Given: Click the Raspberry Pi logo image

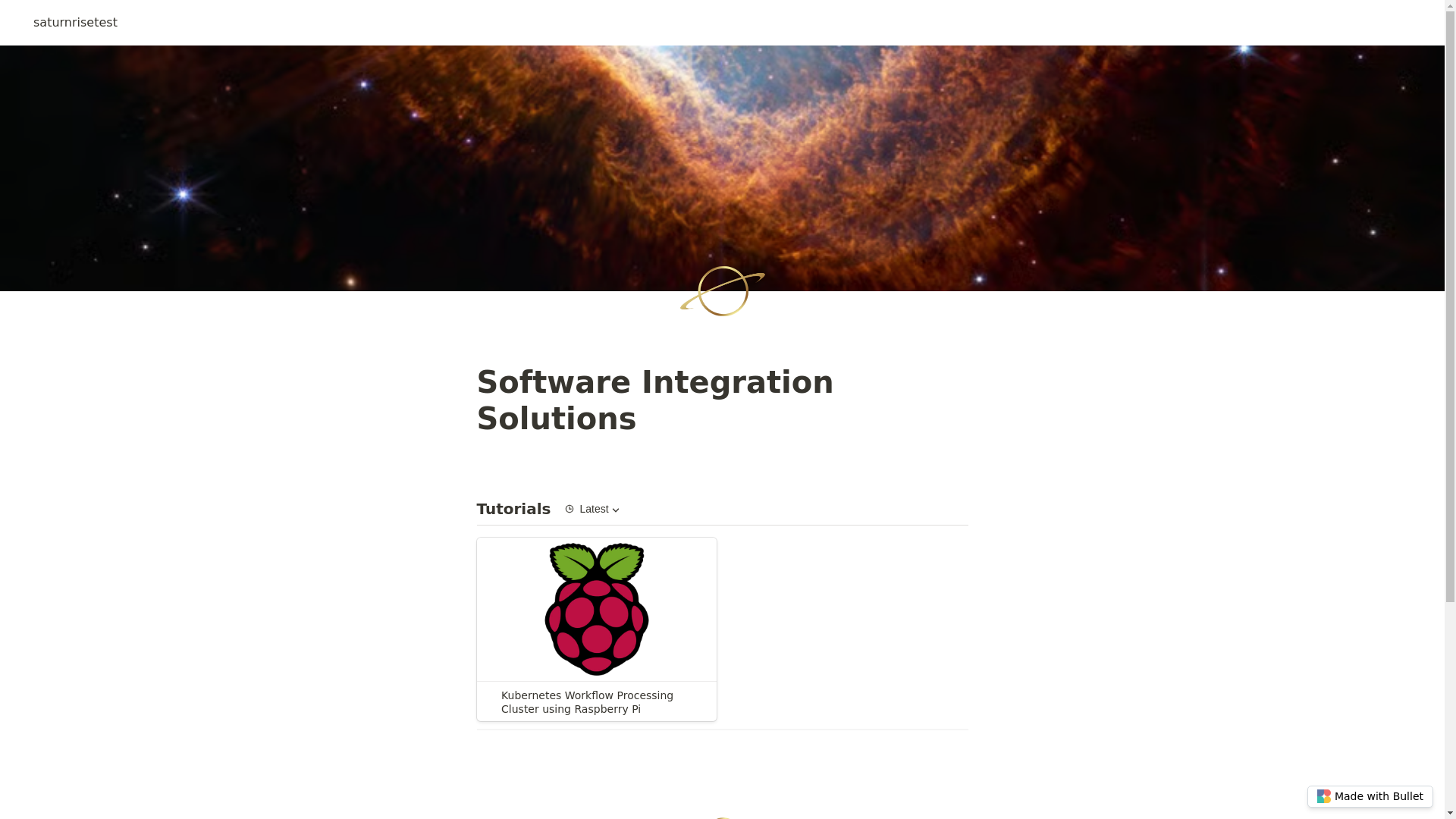Looking at the screenshot, I should [x=597, y=609].
